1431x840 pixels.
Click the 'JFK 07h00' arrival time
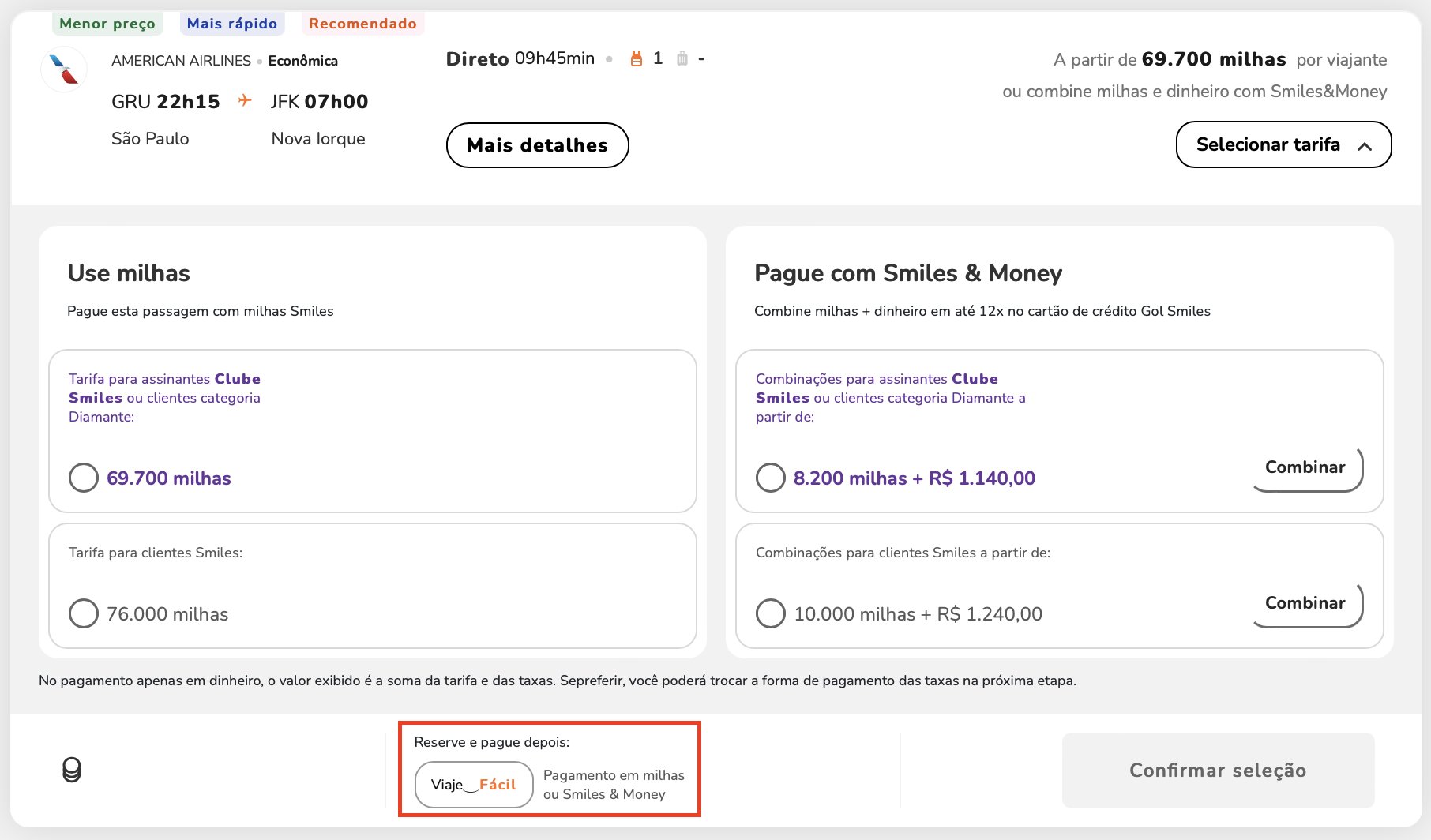pyautogui.click(x=319, y=101)
